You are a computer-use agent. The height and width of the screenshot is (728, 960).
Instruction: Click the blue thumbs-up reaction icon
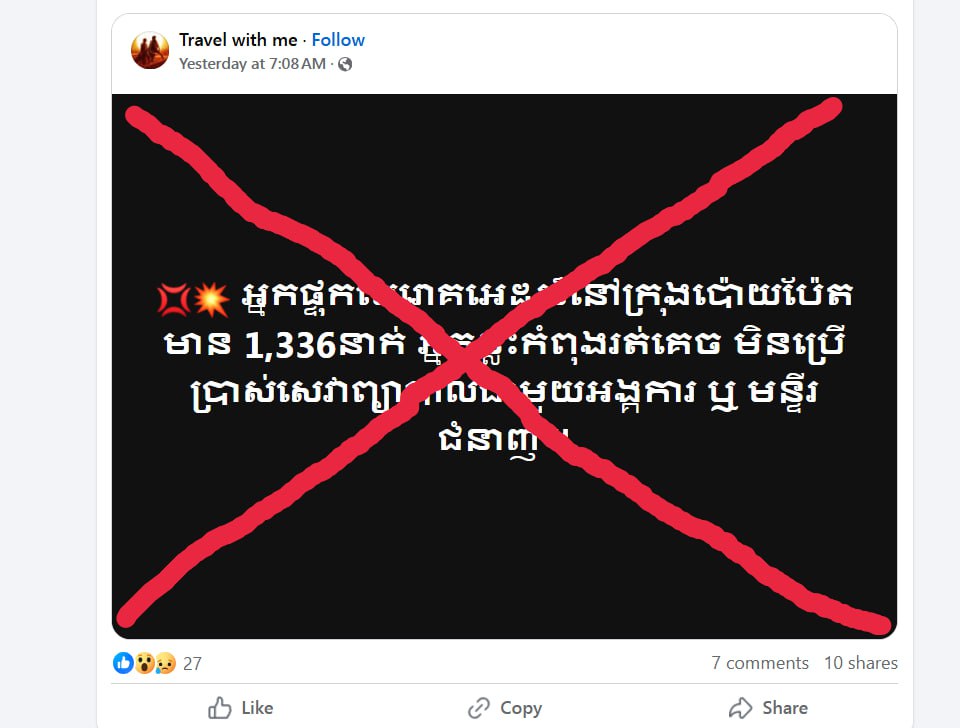click(x=123, y=662)
